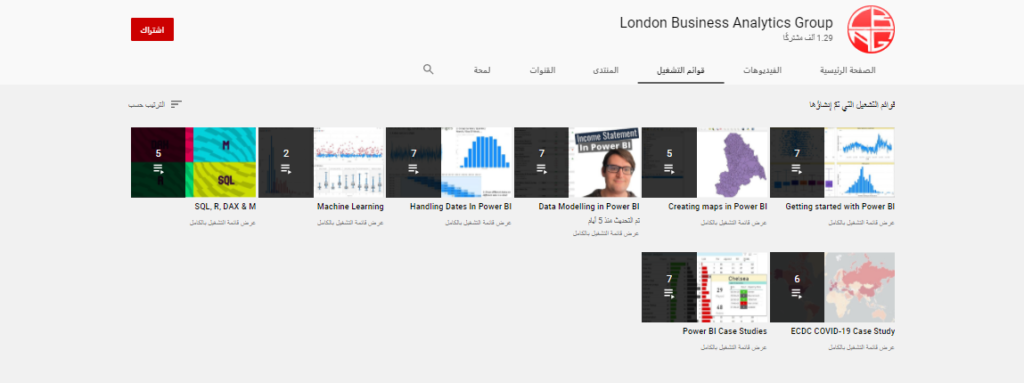Click playlist icon on ECDC COVID-19 Case Study
1024x383 pixels.
pos(797,293)
